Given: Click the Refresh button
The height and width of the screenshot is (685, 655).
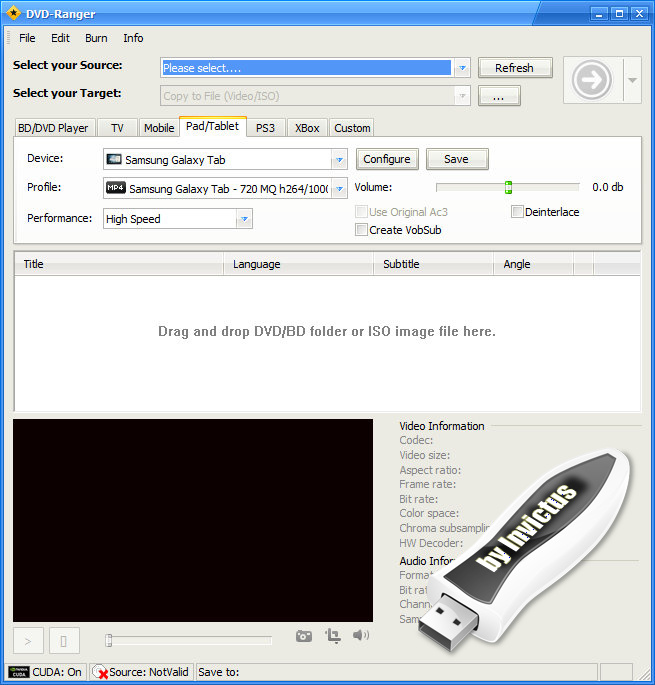Looking at the screenshot, I should 515,68.
